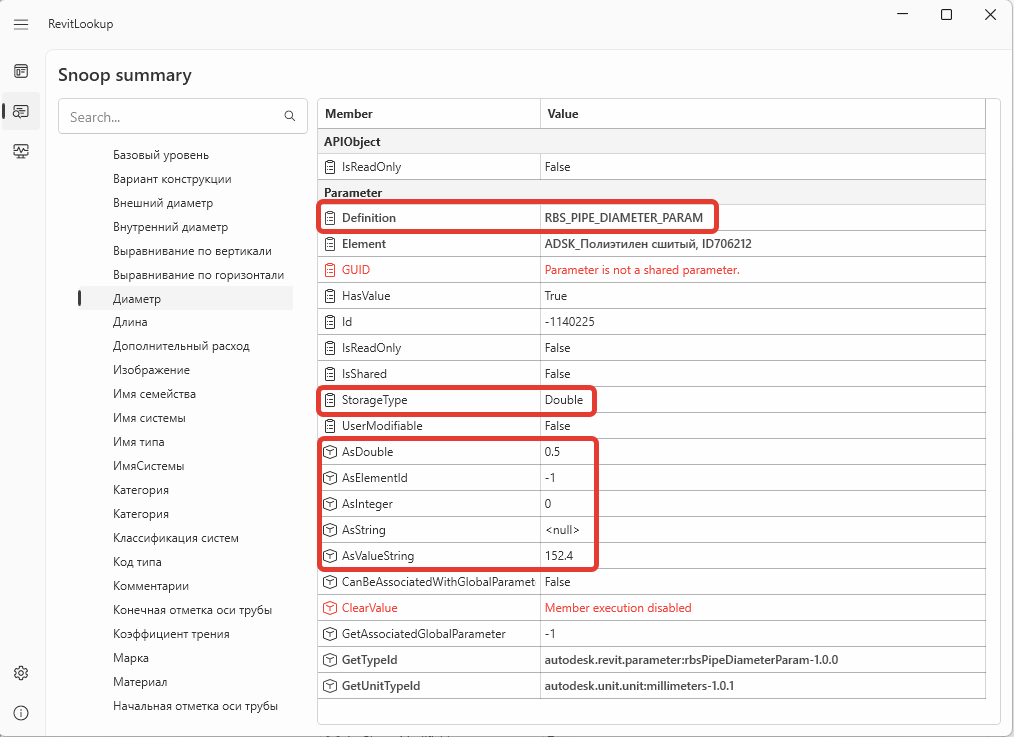Viewport: 1014px width, 737px height.
Task: Focus the Search... input field
Action: click(182, 116)
